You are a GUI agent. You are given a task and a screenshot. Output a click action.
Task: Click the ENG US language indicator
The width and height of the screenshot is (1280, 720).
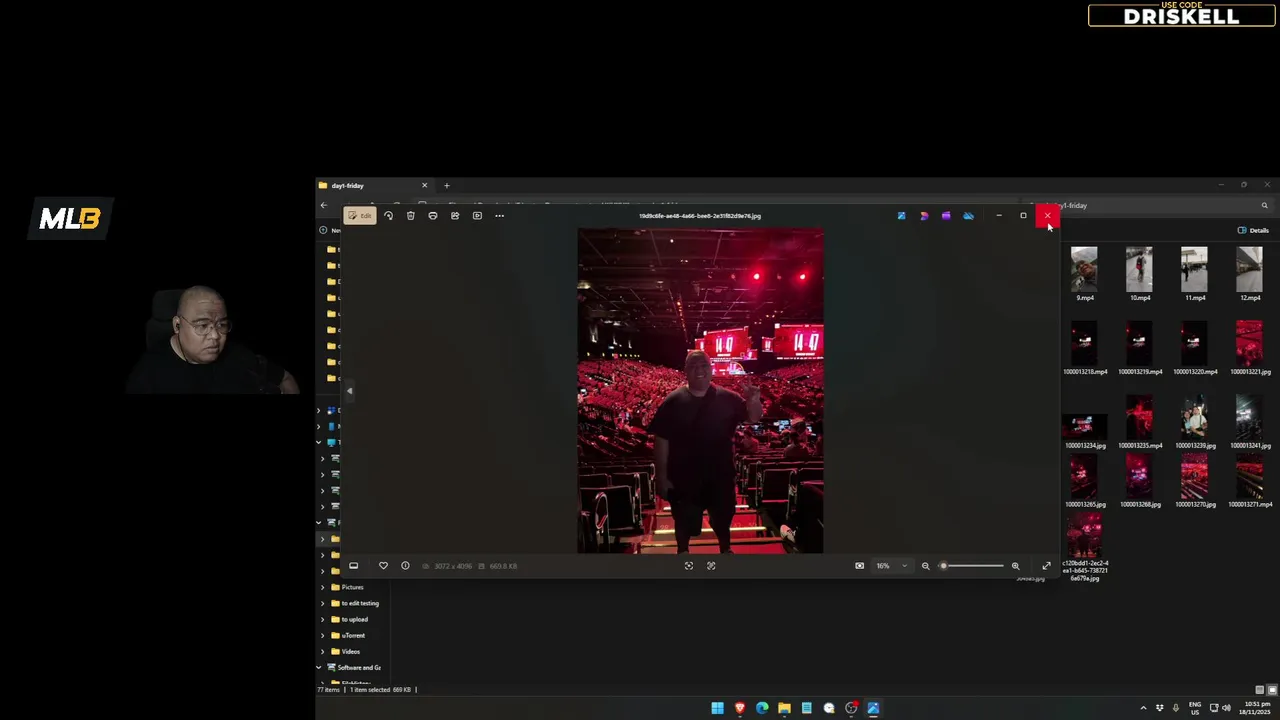[1195, 708]
